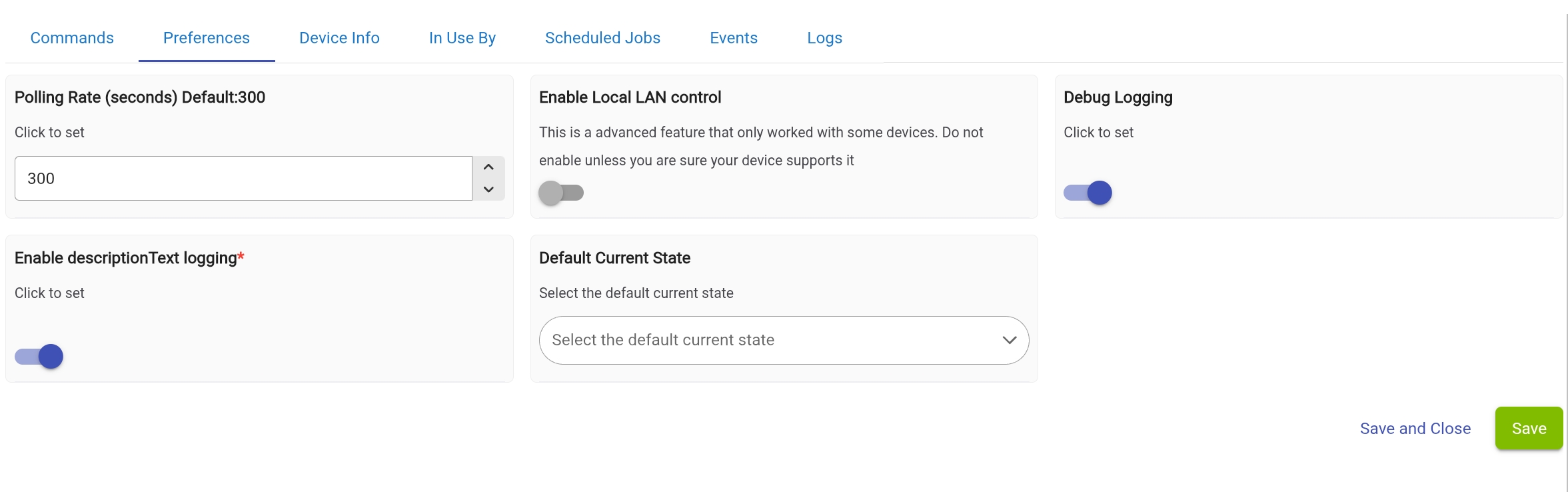
Task: Increase polling rate with up arrow
Action: tap(488, 167)
